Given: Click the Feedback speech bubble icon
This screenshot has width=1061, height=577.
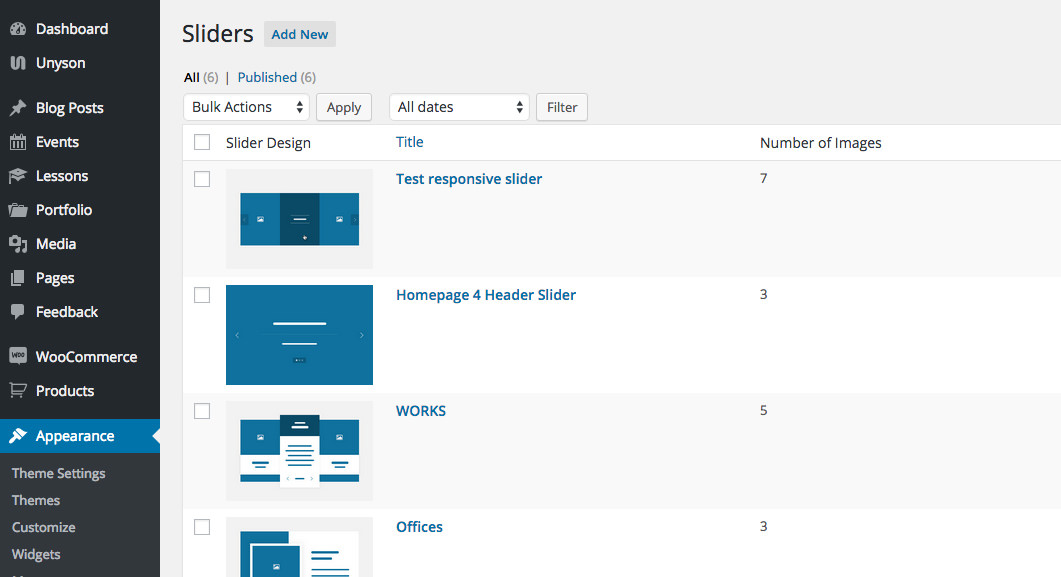Looking at the screenshot, I should (18, 312).
